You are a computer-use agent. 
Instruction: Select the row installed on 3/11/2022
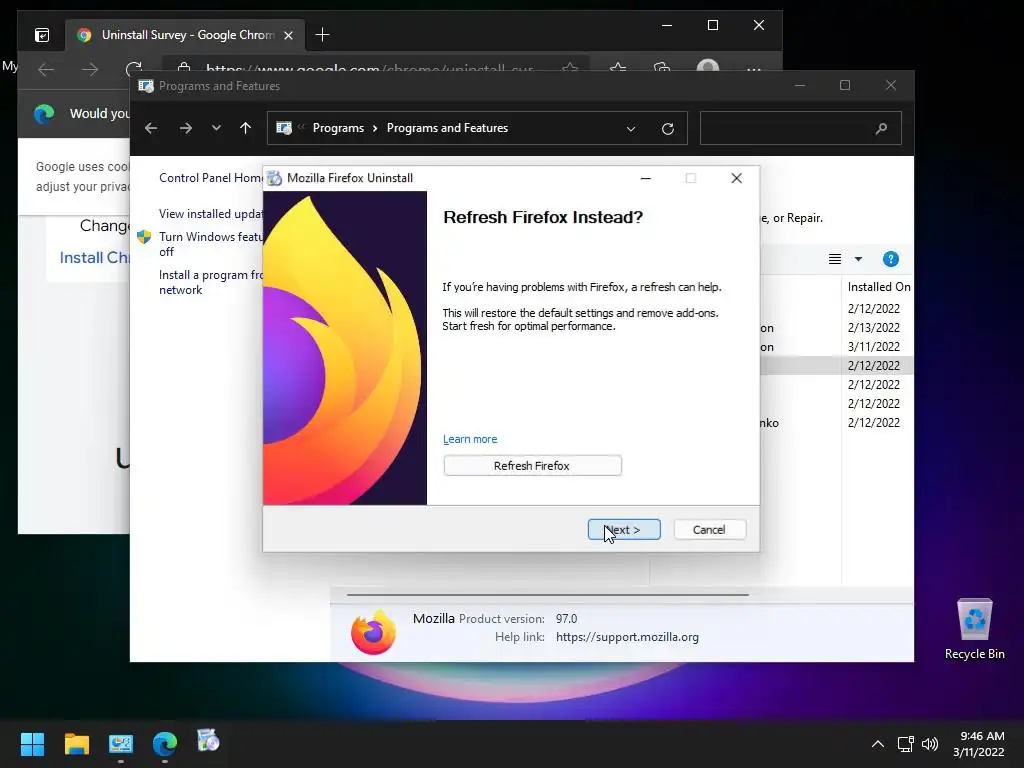click(836, 347)
